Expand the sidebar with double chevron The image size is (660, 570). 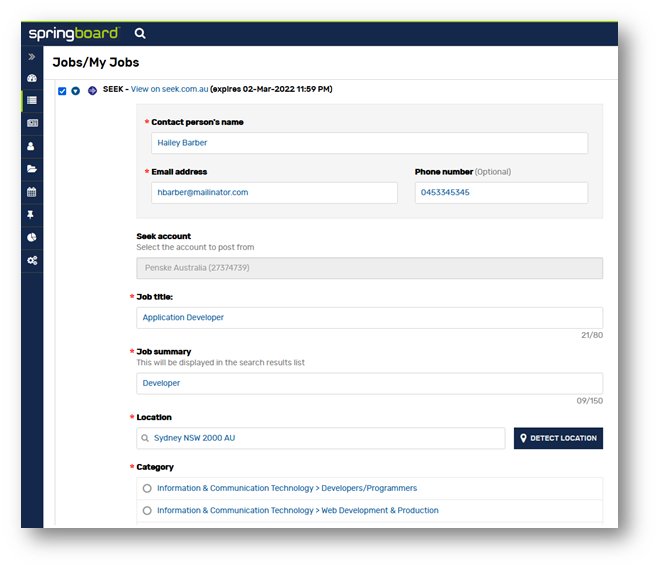coord(32,56)
